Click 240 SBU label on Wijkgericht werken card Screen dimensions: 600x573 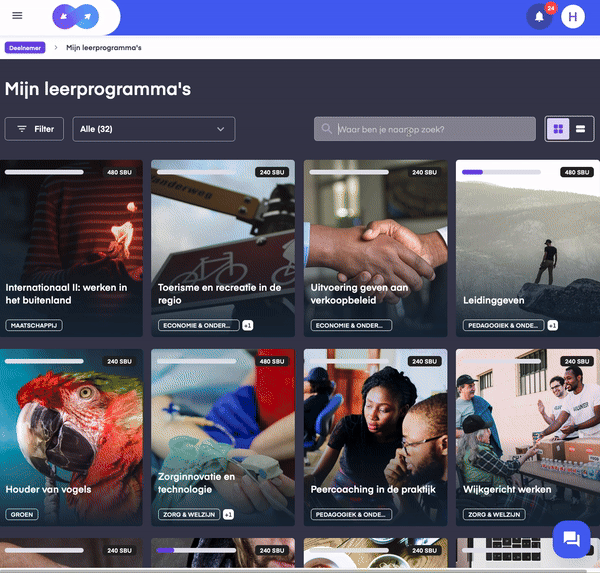(577, 361)
